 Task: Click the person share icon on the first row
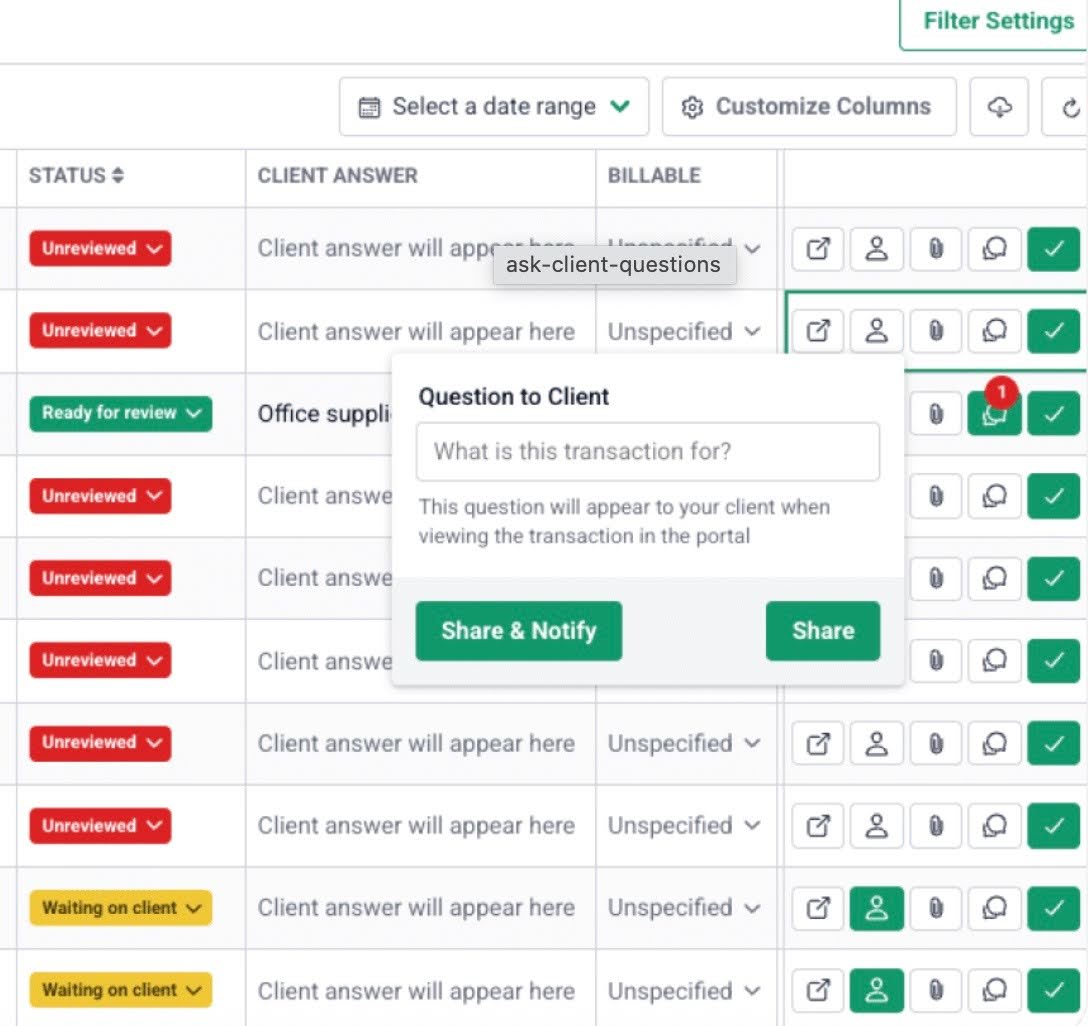(876, 249)
